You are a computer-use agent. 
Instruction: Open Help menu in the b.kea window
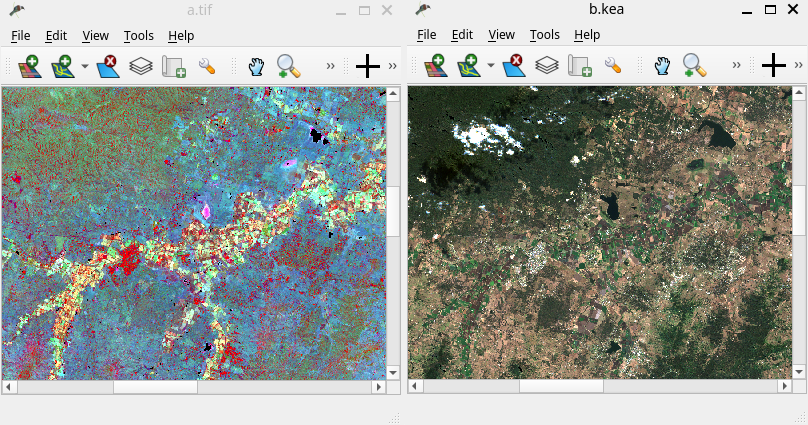tap(587, 35)
